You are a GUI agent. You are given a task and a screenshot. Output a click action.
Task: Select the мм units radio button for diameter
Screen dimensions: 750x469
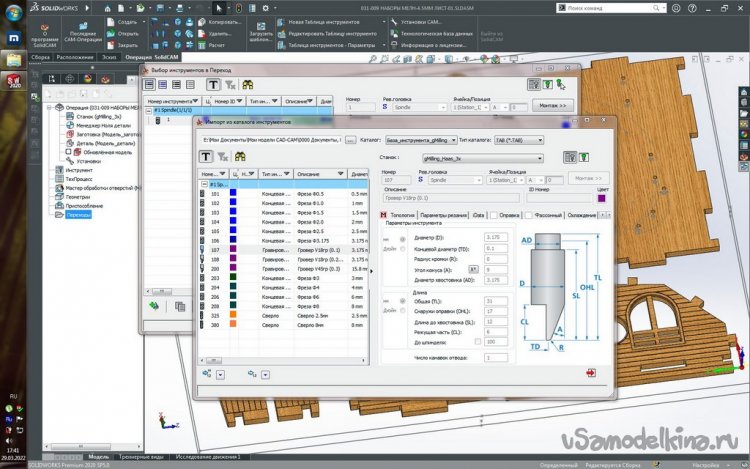[x=402, y=237]
